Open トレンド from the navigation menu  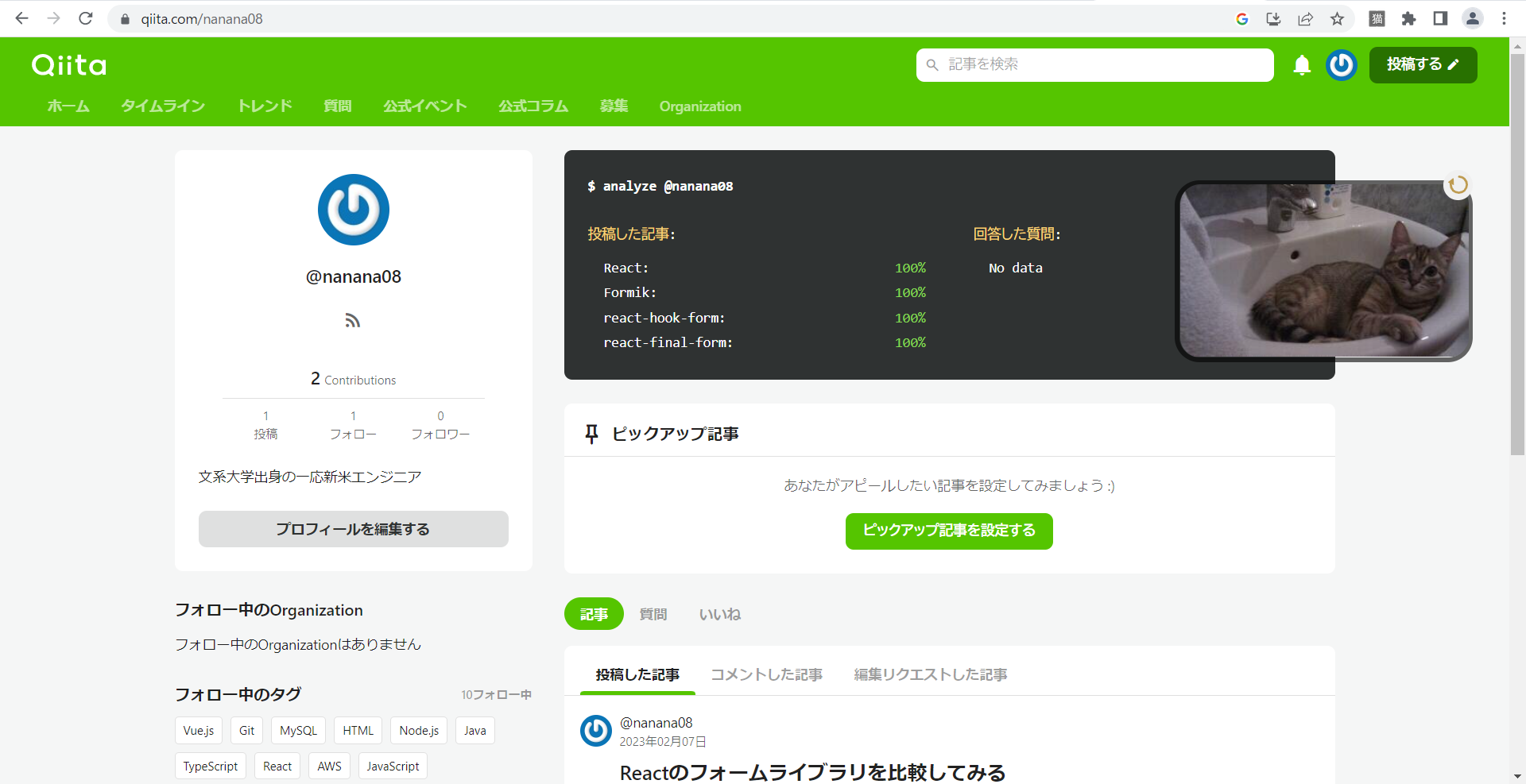264,106
